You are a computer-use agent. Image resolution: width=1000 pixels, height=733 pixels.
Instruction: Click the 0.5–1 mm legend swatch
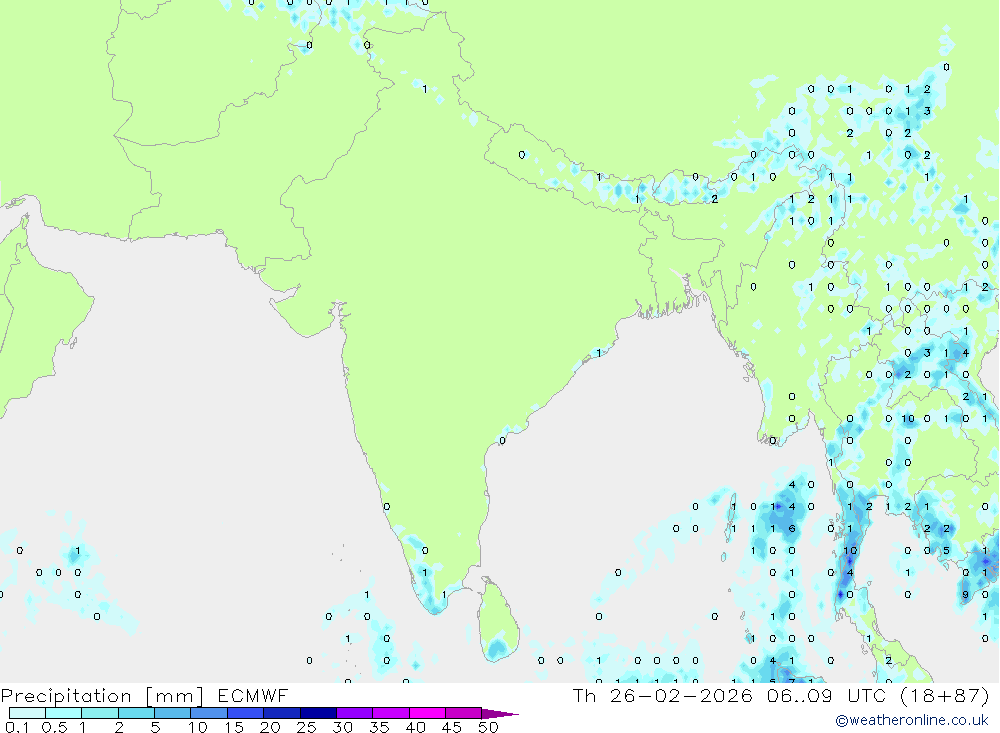click(x=63, y=713)
